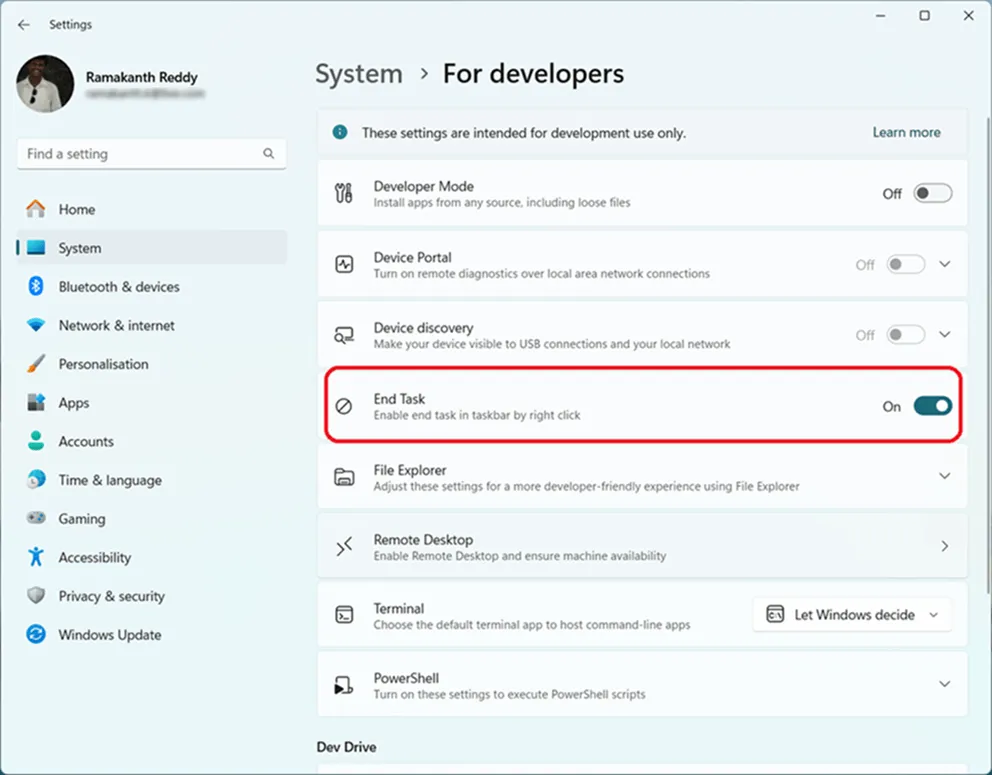Open the Terminal 'Let Windows decide' dropdown

click(852, 615)
